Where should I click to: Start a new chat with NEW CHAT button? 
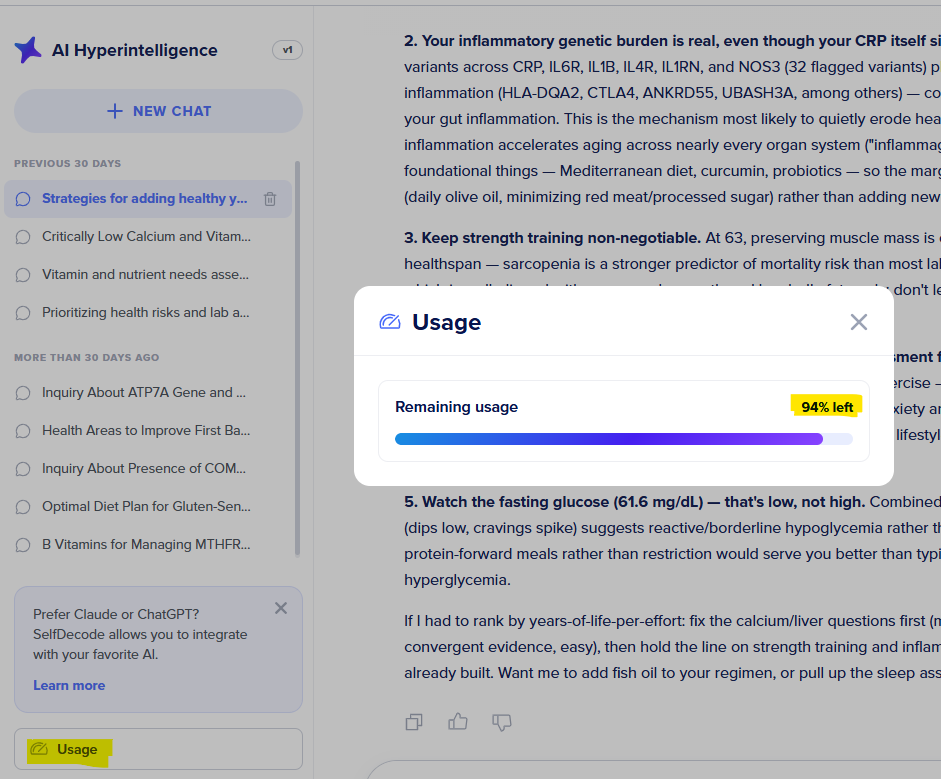[x=158, y=111]
